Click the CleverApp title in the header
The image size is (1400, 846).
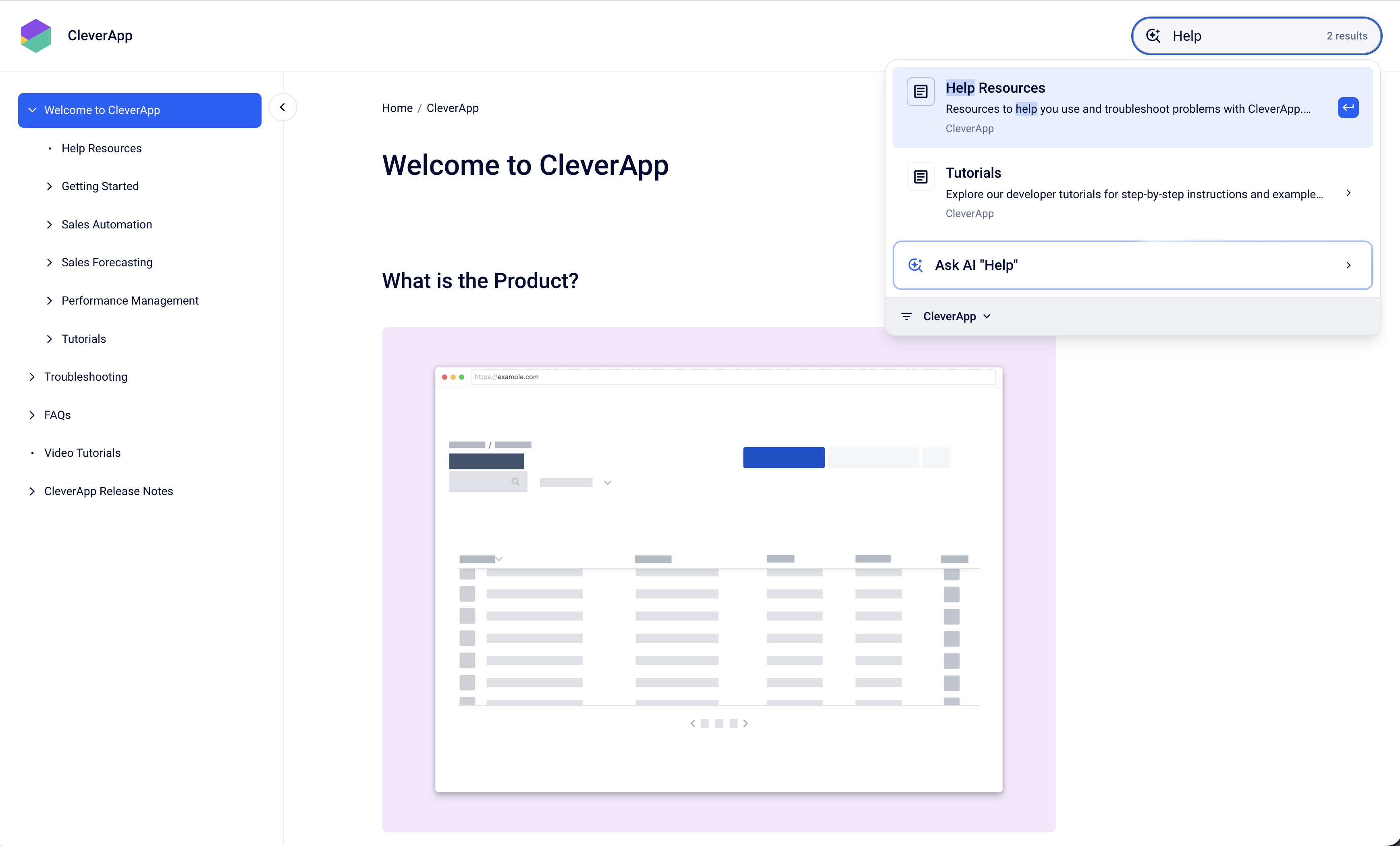[x=100, y=35]
